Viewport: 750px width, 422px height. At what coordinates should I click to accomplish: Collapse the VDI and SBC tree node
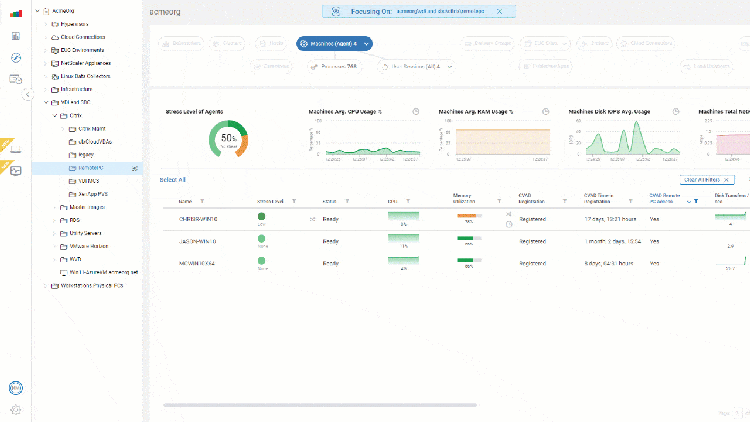[x=46, y=102]
